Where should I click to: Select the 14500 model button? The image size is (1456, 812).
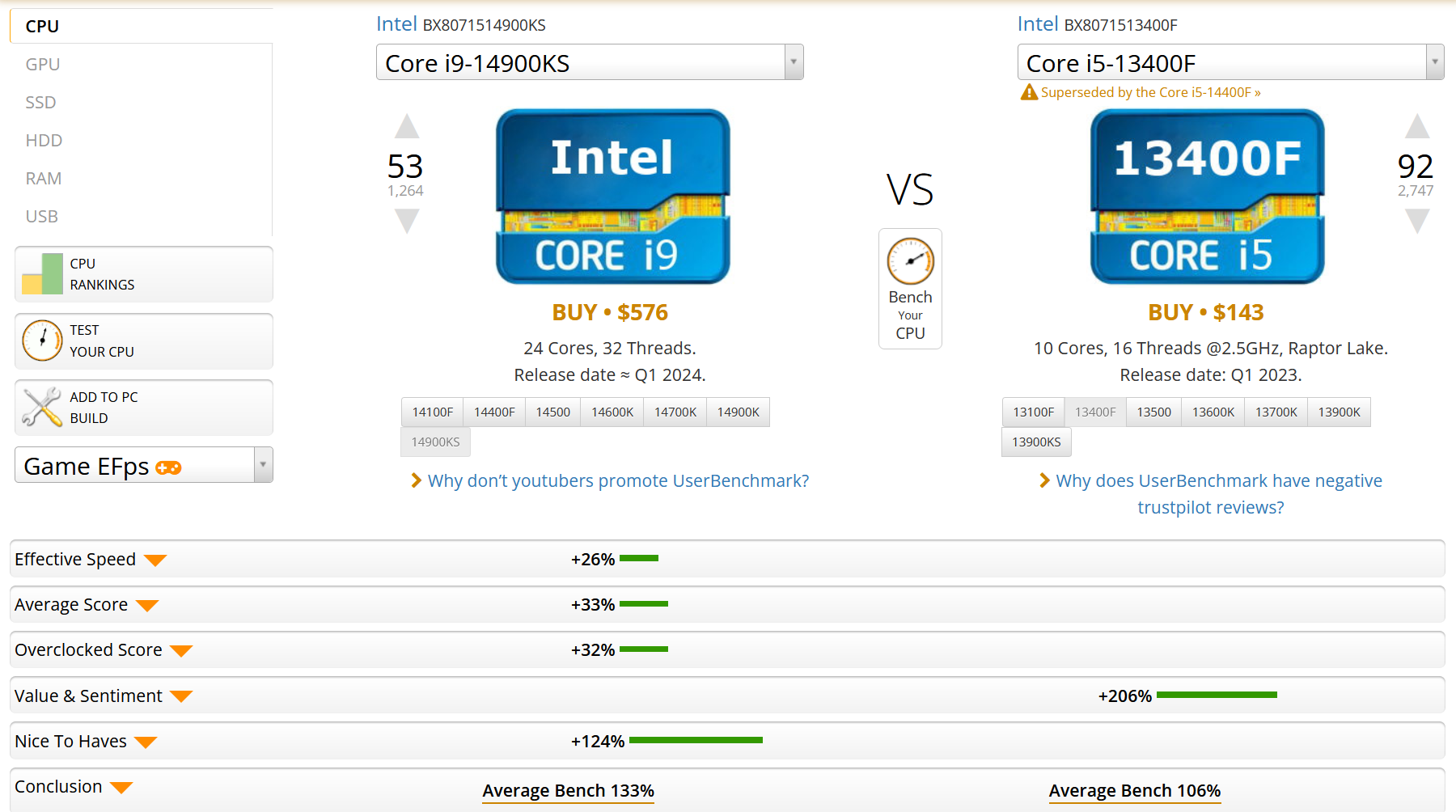[x=553, y=412]
